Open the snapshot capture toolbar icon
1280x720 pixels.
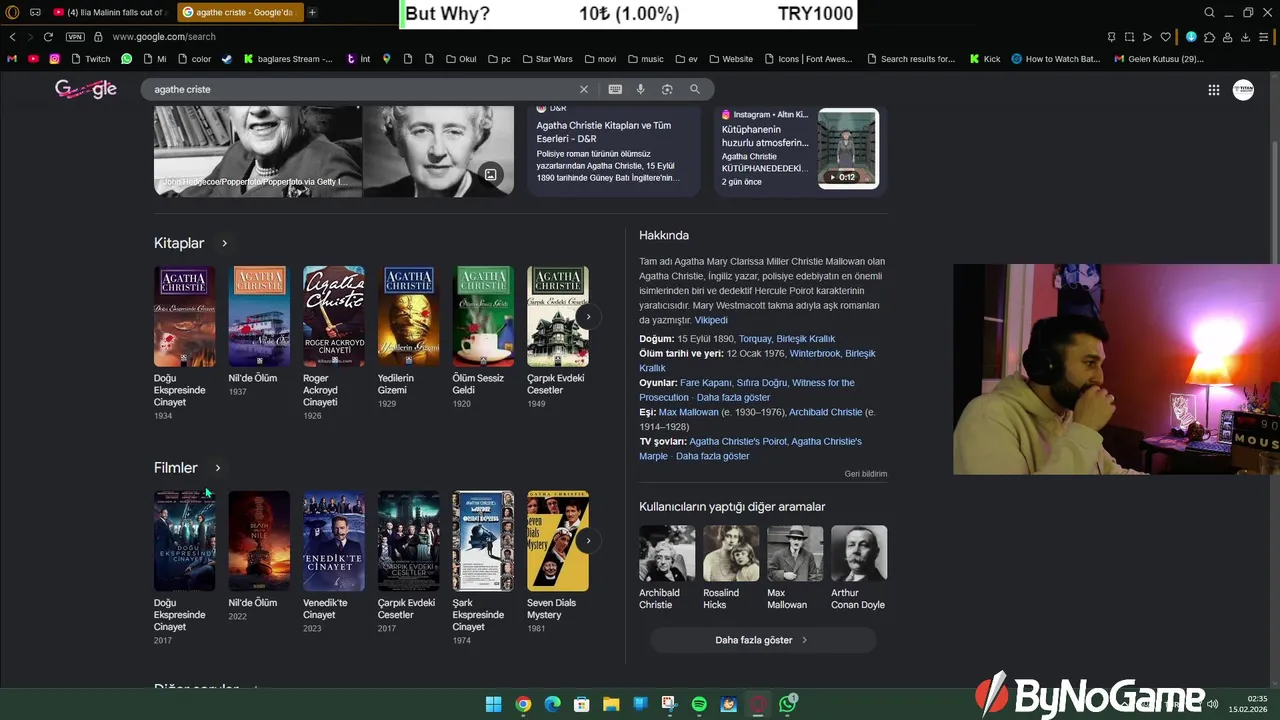[1129, 37]
